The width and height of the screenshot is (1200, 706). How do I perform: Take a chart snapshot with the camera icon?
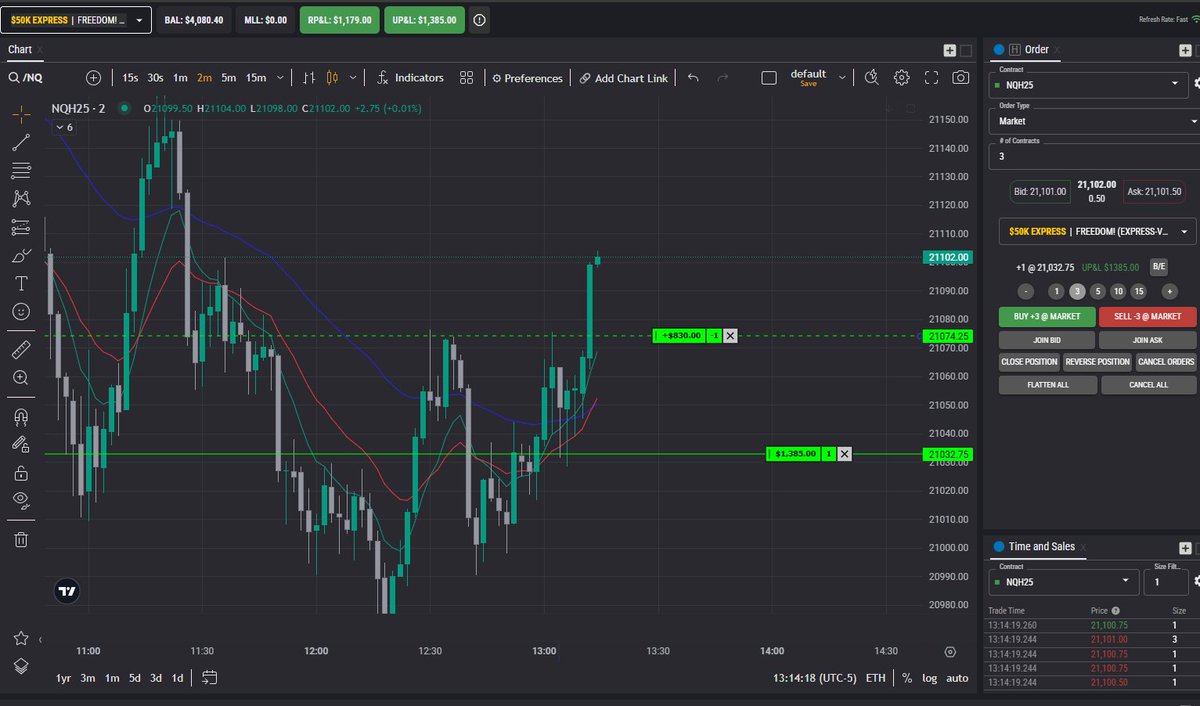[x=960, y=77]
